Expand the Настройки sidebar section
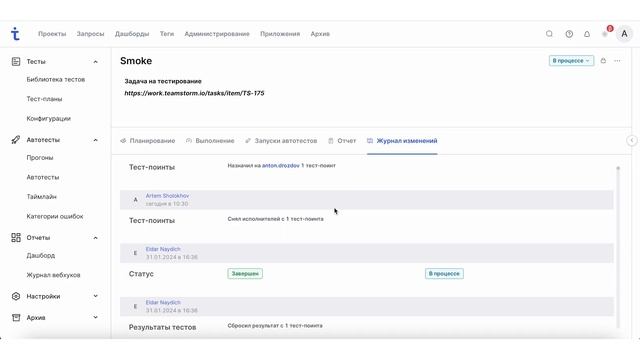640x360 pixels. point(96,296)
